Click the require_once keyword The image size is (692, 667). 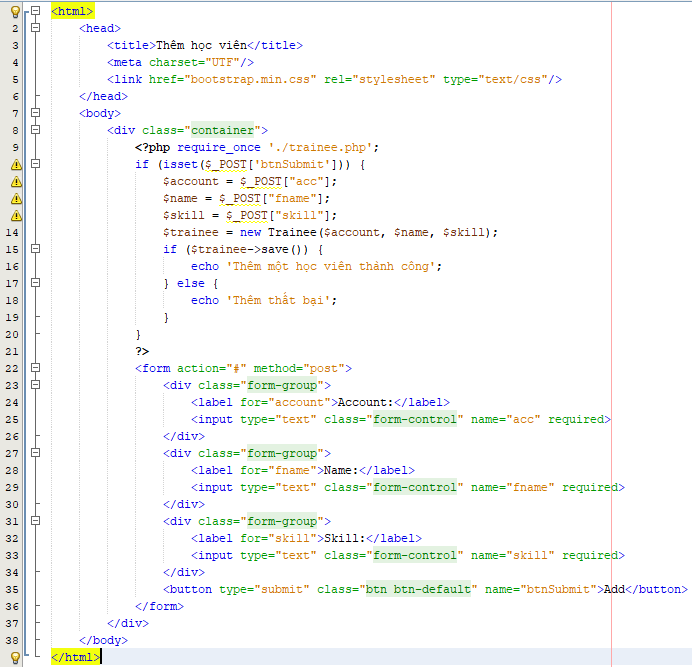(219, 147)
